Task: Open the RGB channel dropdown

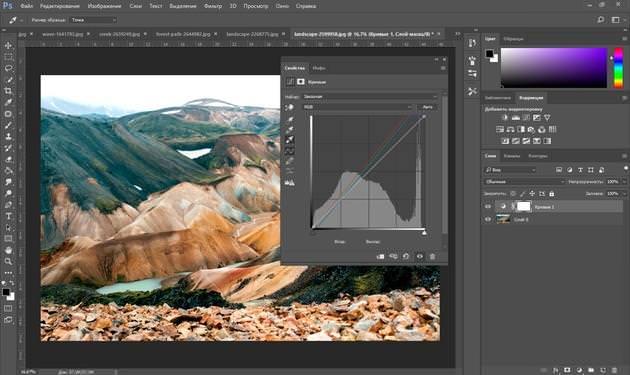Action: (358, 107)
